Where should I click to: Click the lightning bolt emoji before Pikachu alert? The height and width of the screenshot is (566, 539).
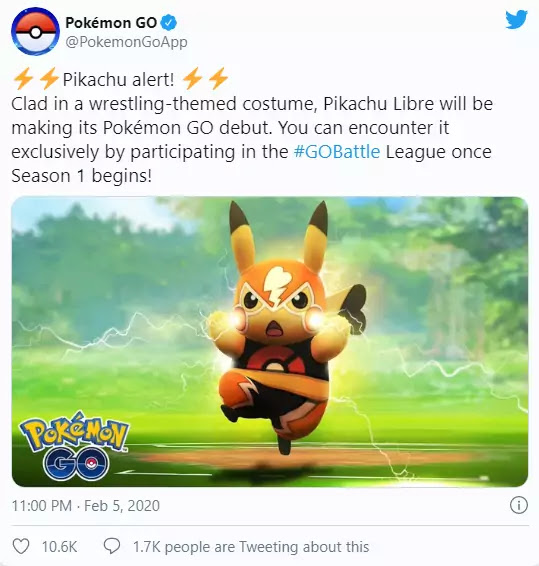(x=36, y=78)
